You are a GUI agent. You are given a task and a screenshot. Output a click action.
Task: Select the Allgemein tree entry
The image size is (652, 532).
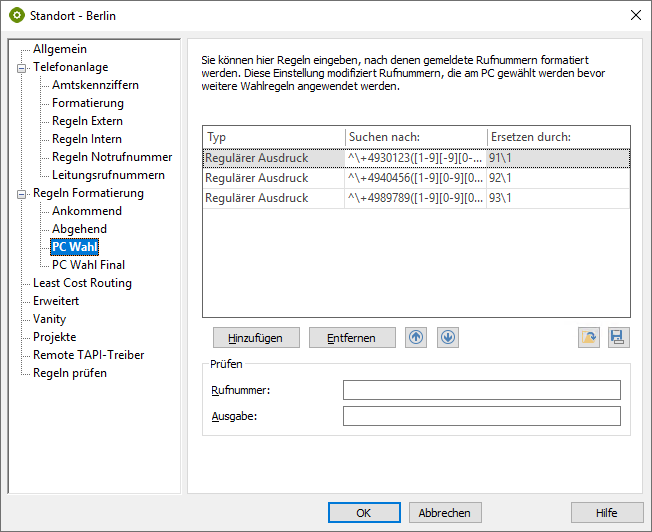click(x=60, y=49)
